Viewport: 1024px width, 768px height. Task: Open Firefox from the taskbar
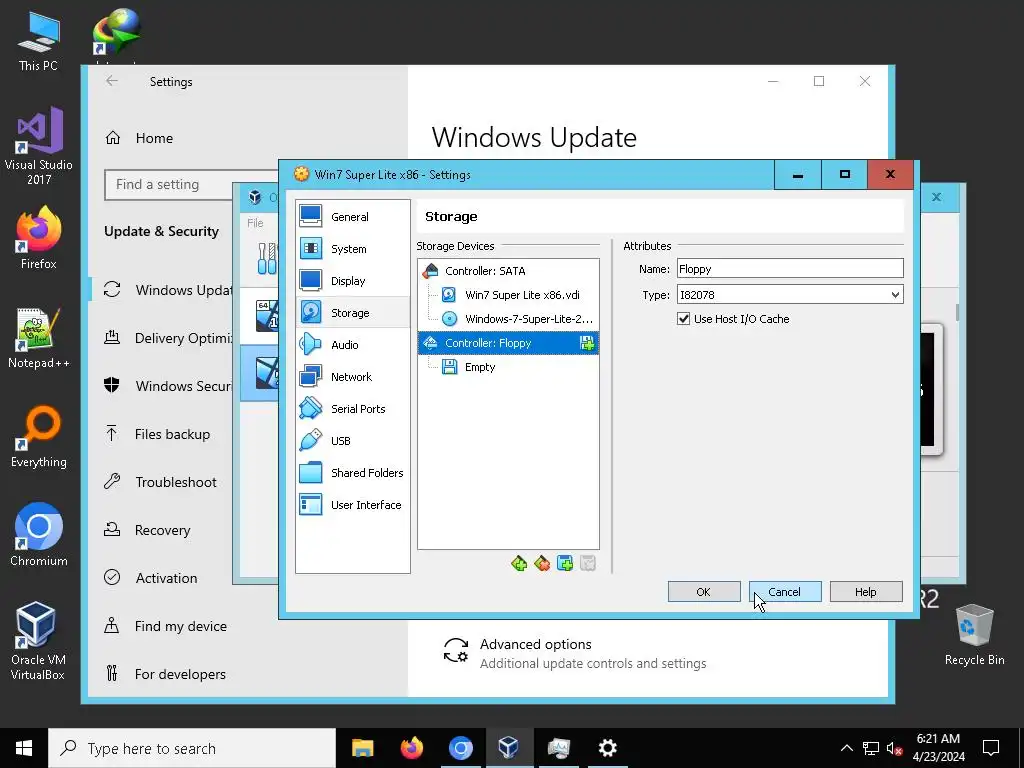[411, 748]
